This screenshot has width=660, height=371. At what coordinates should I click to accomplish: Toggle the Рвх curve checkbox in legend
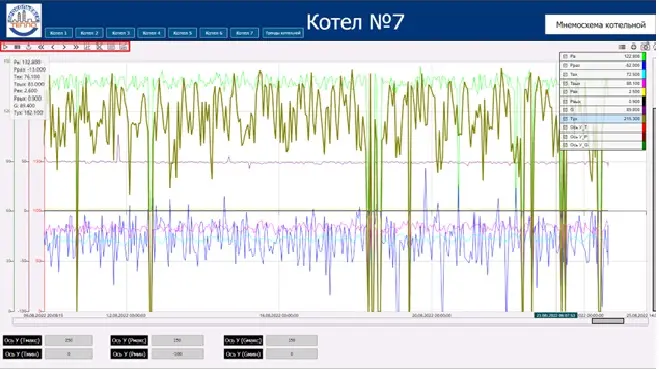565,92
